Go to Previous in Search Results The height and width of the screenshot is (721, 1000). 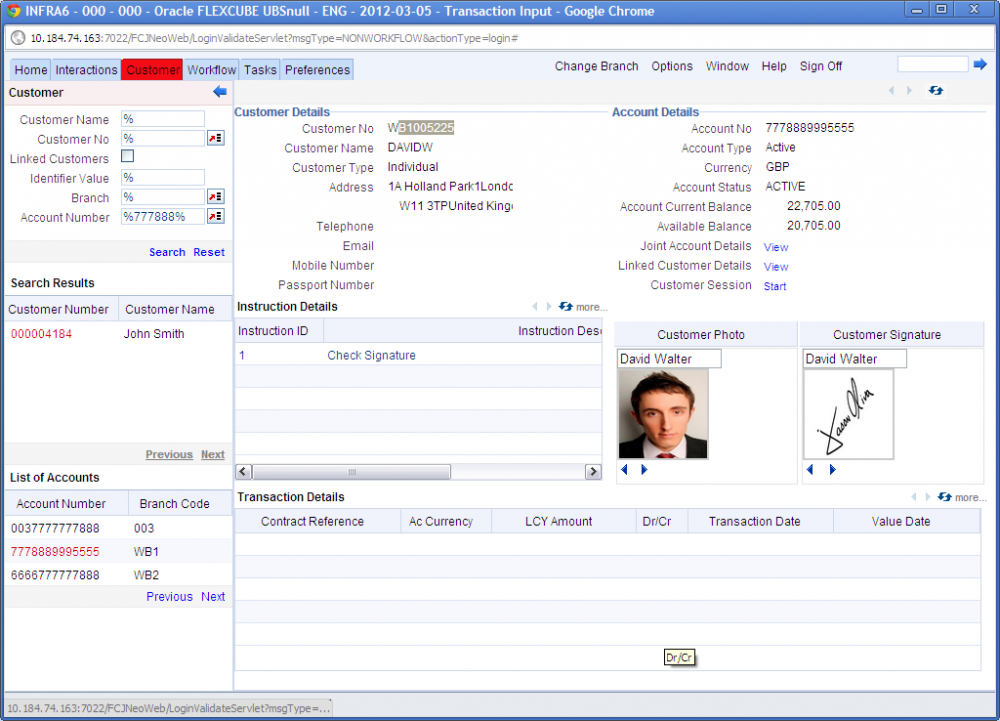pos(169,455)
